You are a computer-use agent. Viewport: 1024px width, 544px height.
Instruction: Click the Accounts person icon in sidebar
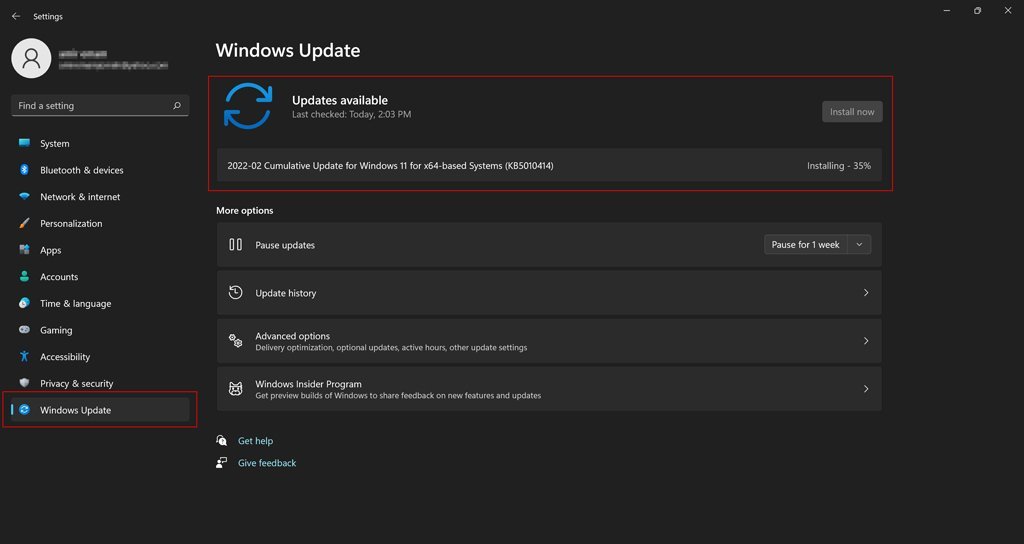pyautogui.click(x=24, y=276)
